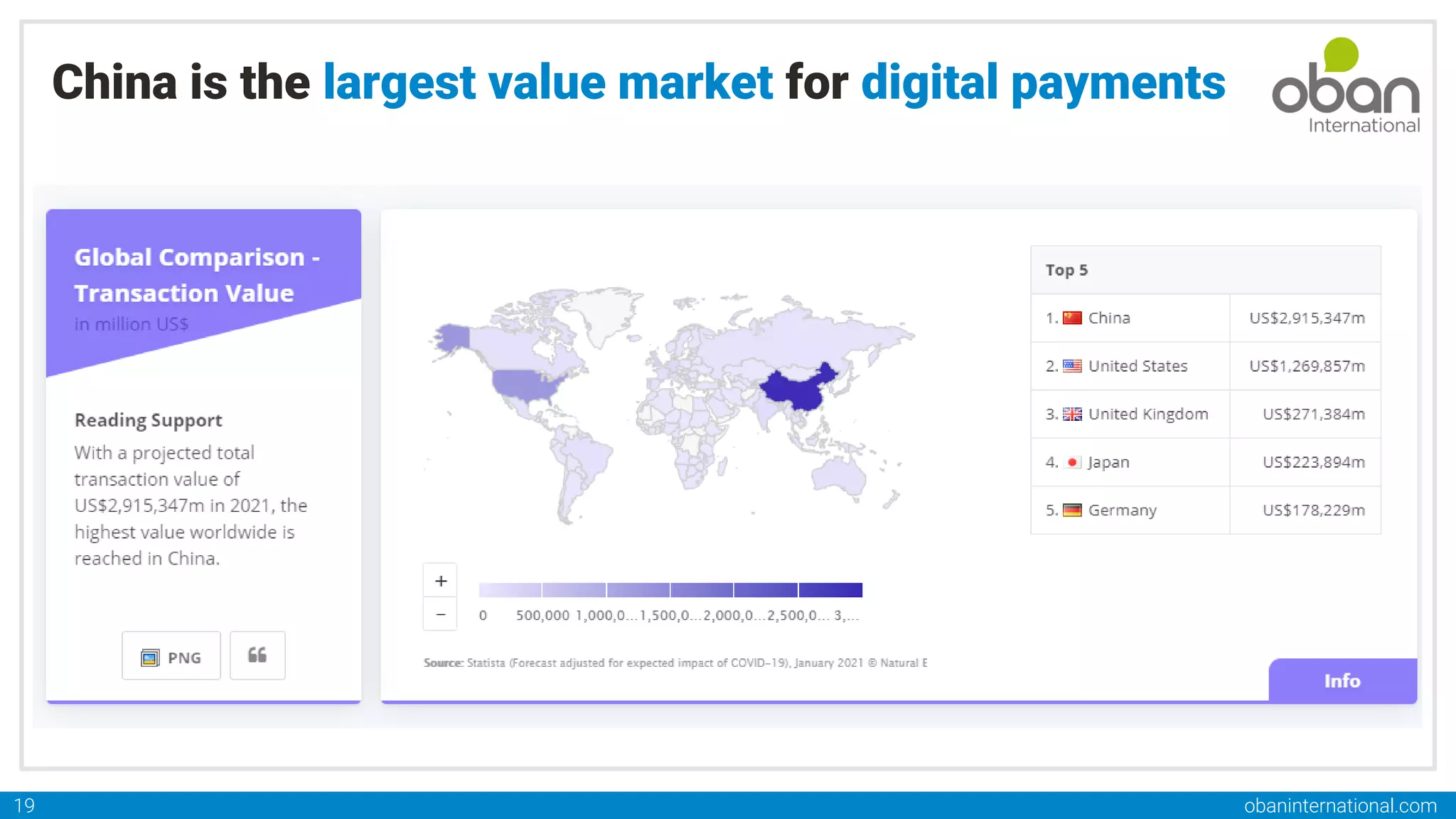1456x819 pixels.
Task: Click the value US$223,894m
Action: [x=1314, y=462]
